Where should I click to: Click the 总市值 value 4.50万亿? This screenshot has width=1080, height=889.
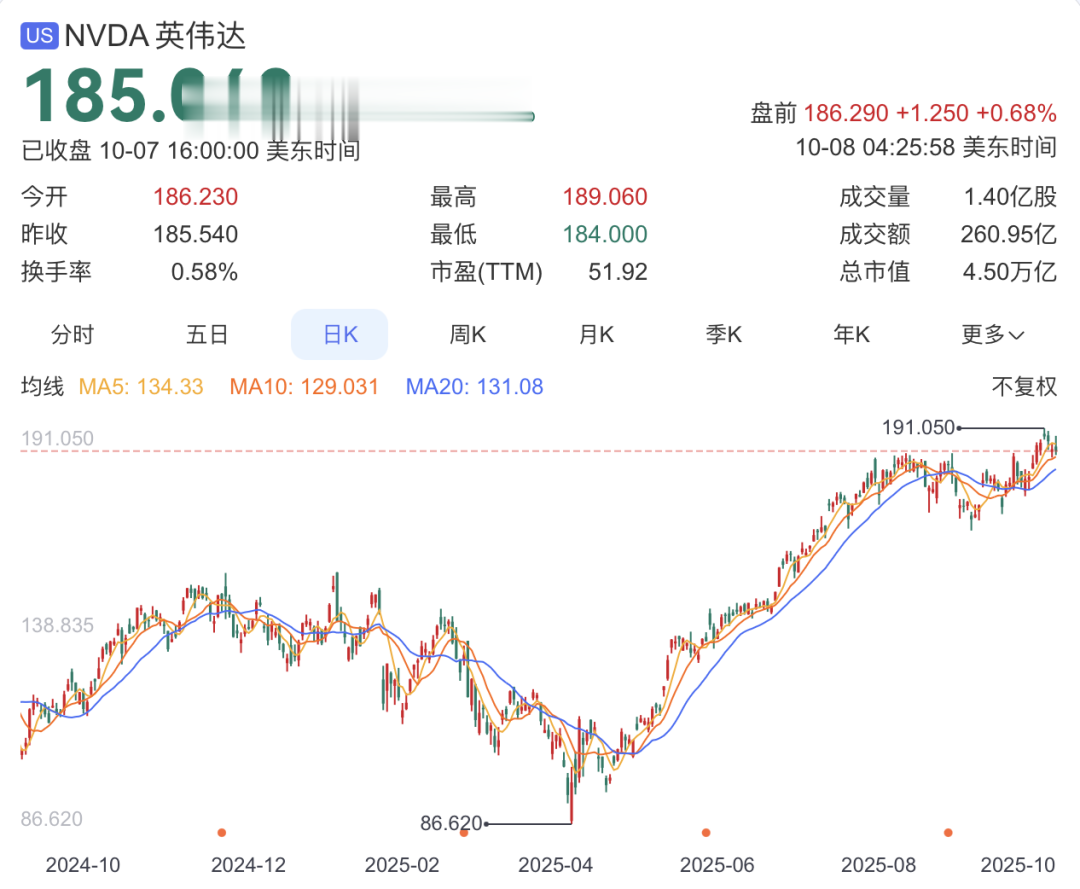point(1010,272)
